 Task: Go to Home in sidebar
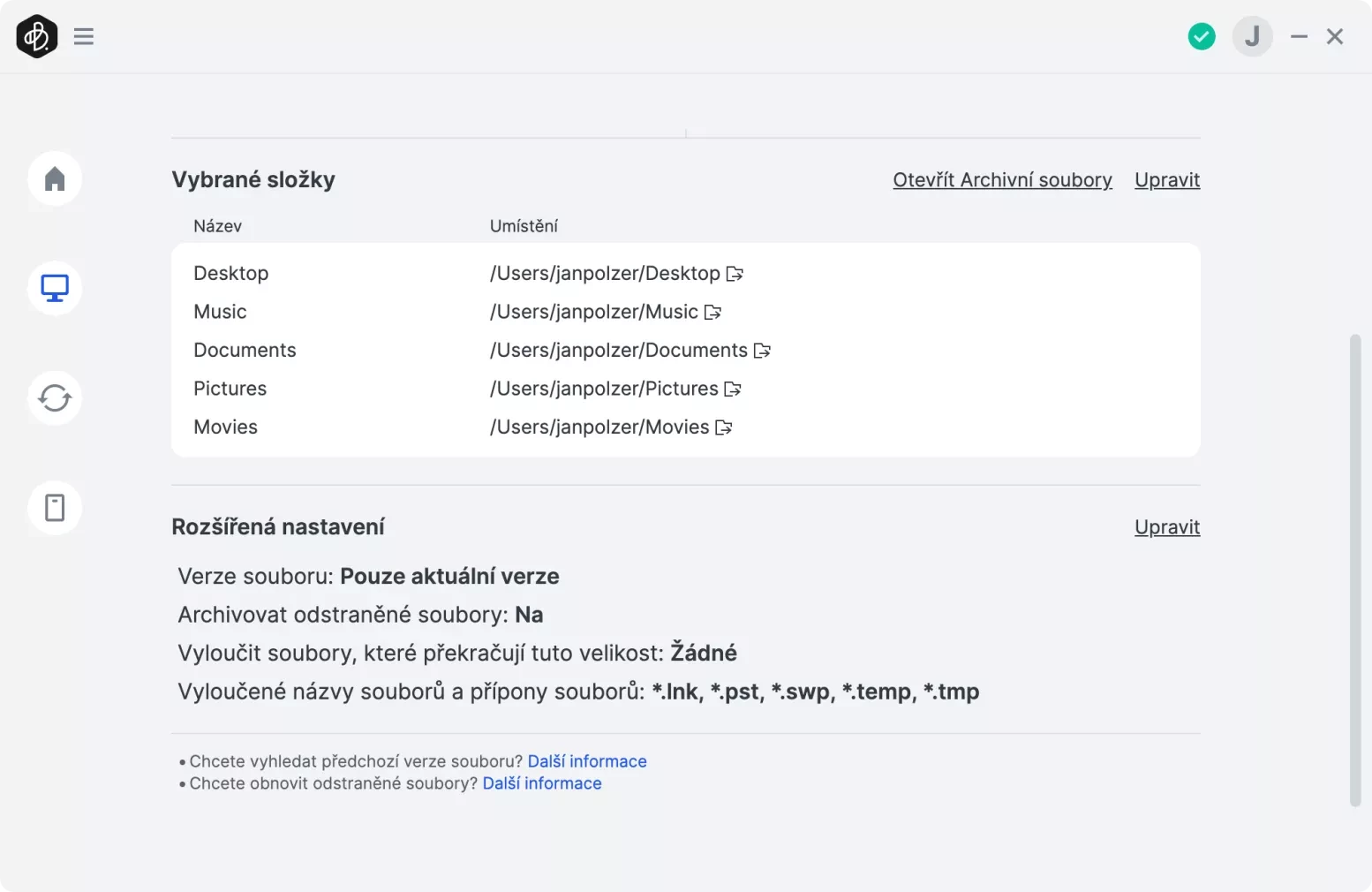pos(55,178)
